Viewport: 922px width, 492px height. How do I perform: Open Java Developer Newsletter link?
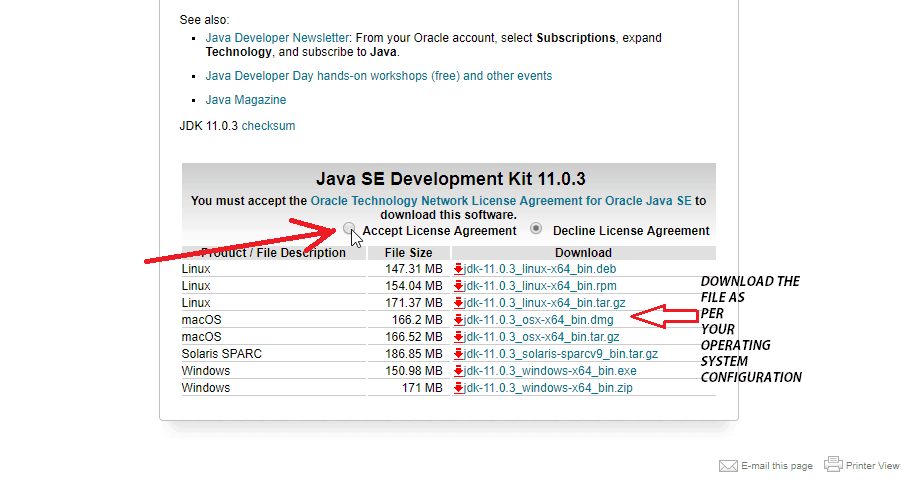click(x=277, y=38)
